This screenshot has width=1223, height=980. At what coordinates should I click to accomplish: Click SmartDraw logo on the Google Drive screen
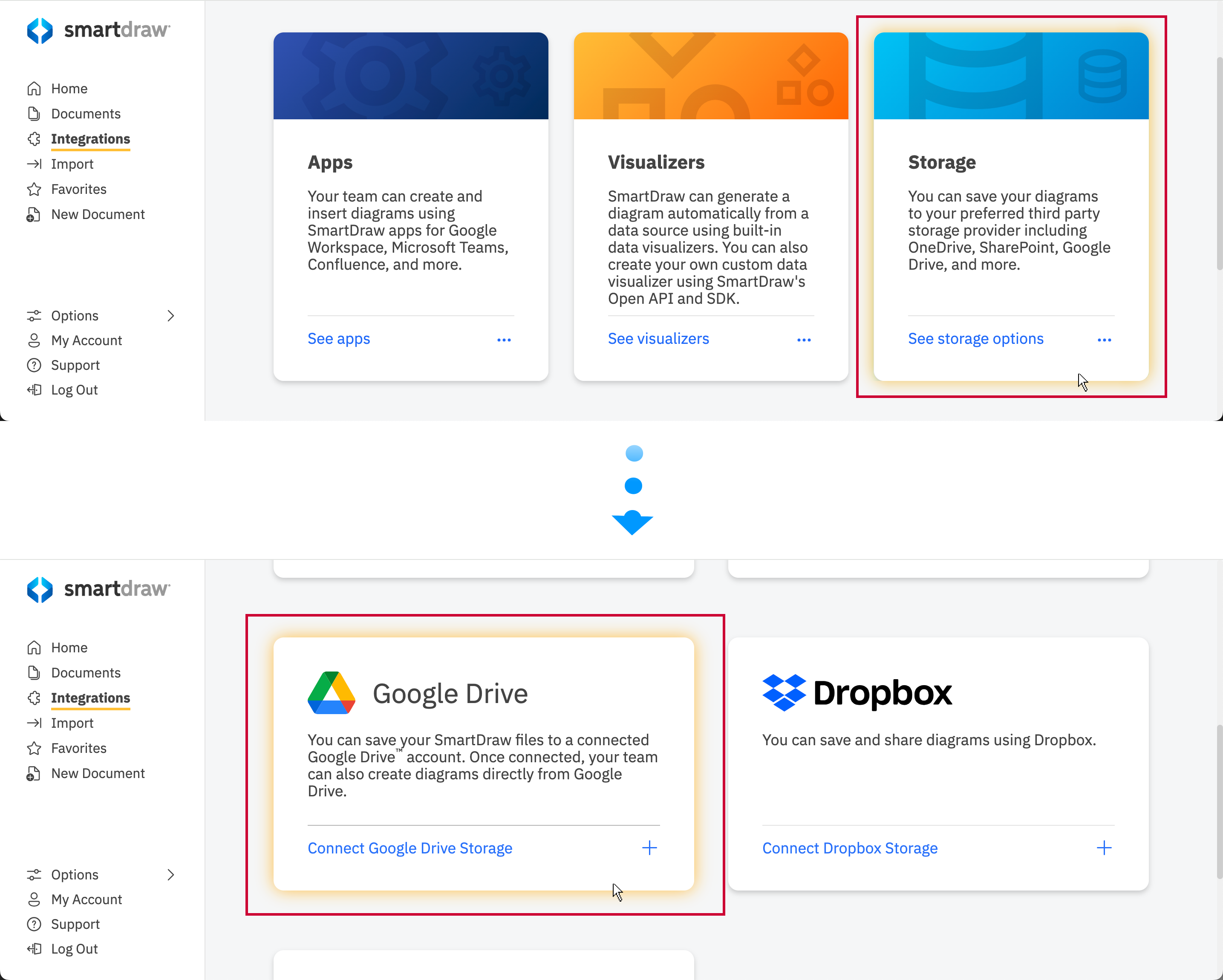point(98,589)
